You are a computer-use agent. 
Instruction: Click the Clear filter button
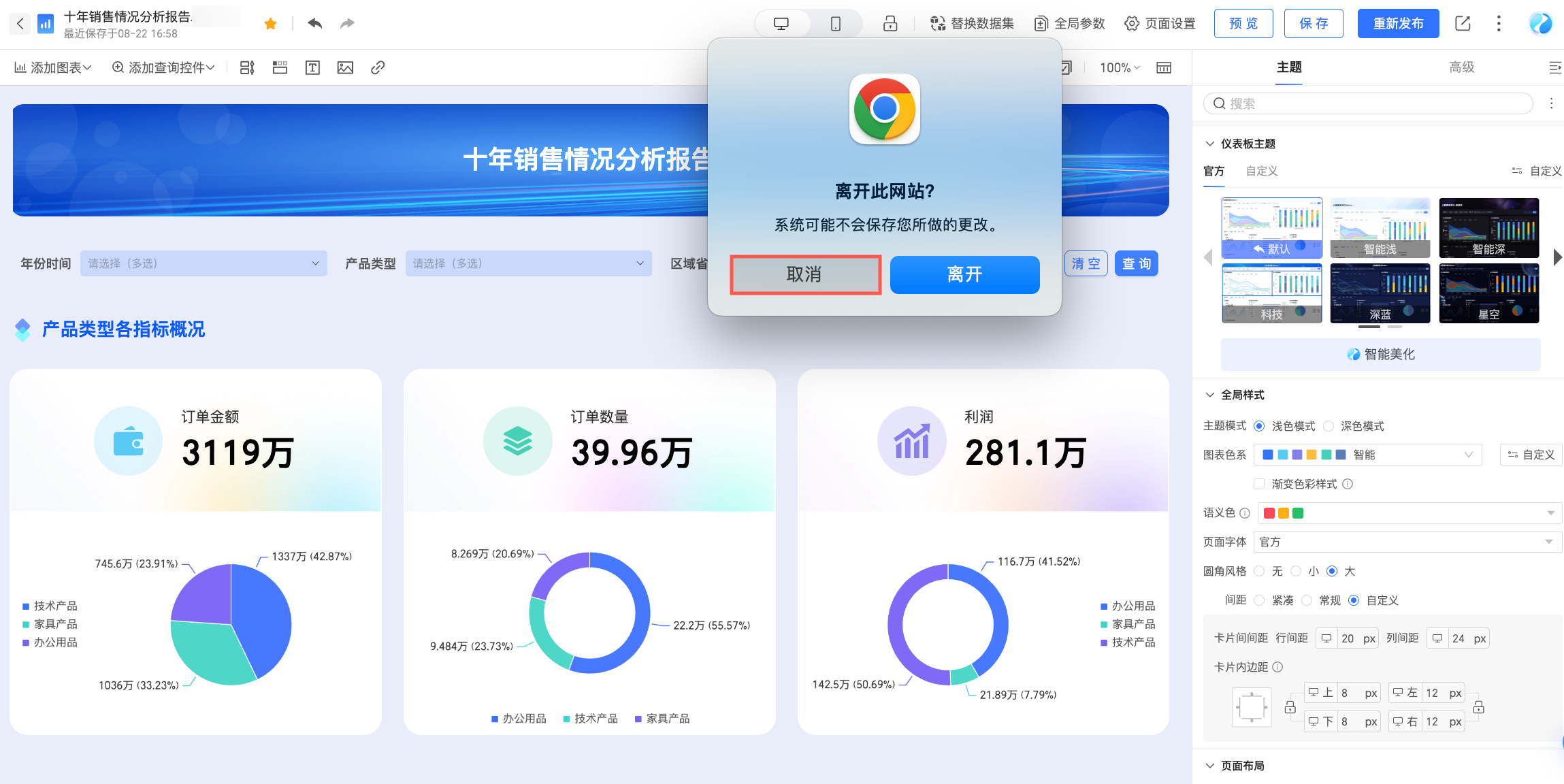1086,263
